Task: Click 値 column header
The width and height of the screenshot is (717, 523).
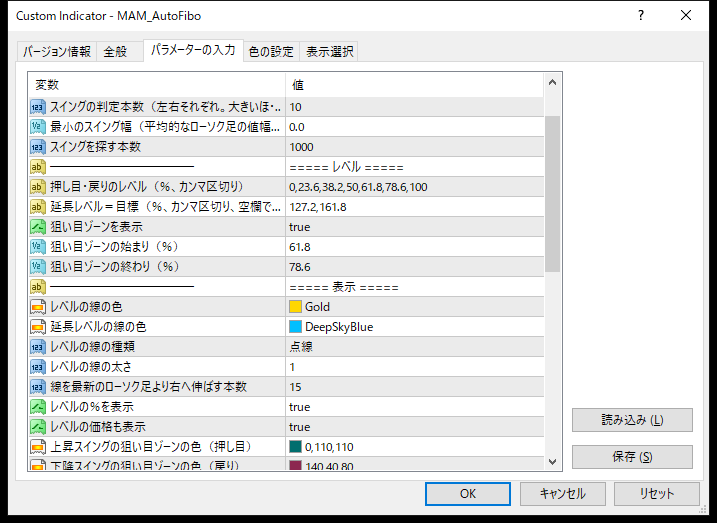Action: [x=415, y=85]
